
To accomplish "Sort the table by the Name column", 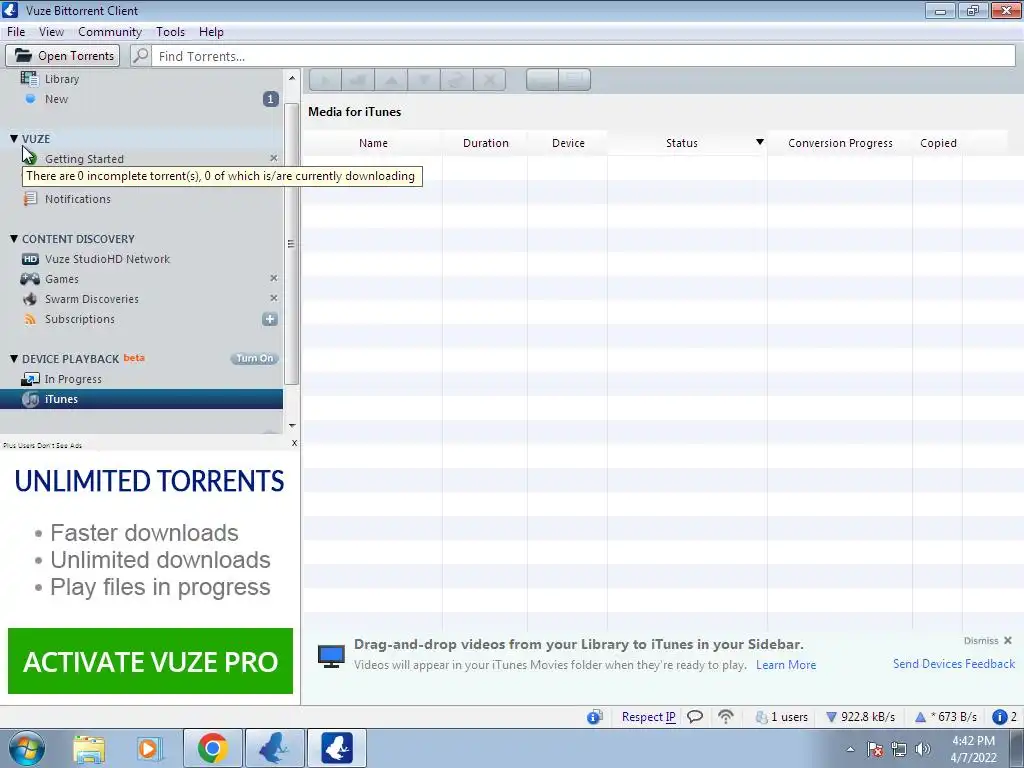I will point(373,143).
